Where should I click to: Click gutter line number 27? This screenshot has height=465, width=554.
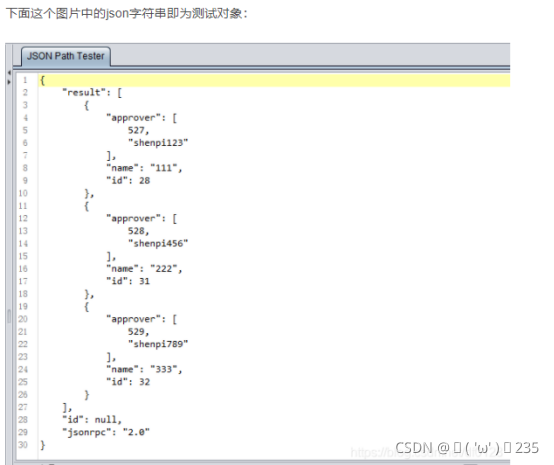click(23, 407)
